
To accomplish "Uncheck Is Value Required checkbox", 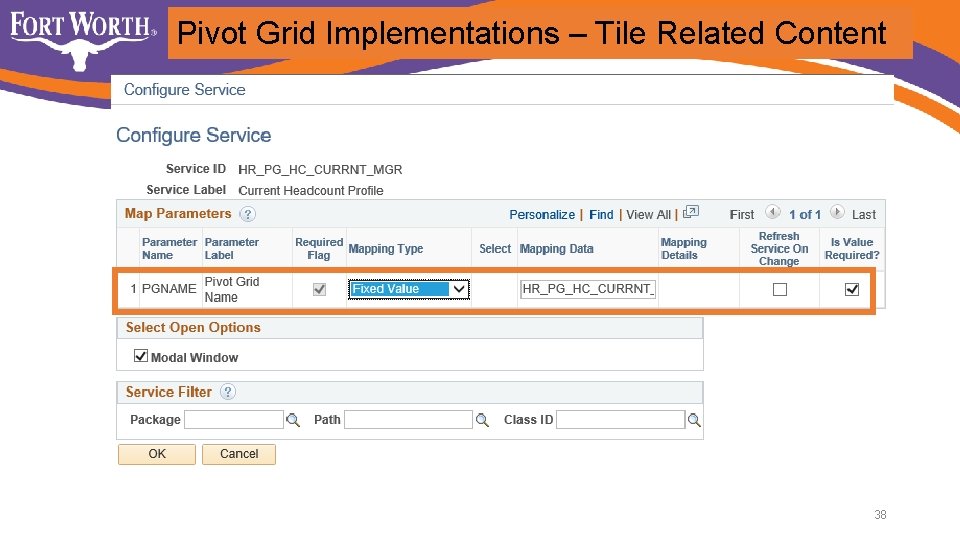I will point(852,290).
